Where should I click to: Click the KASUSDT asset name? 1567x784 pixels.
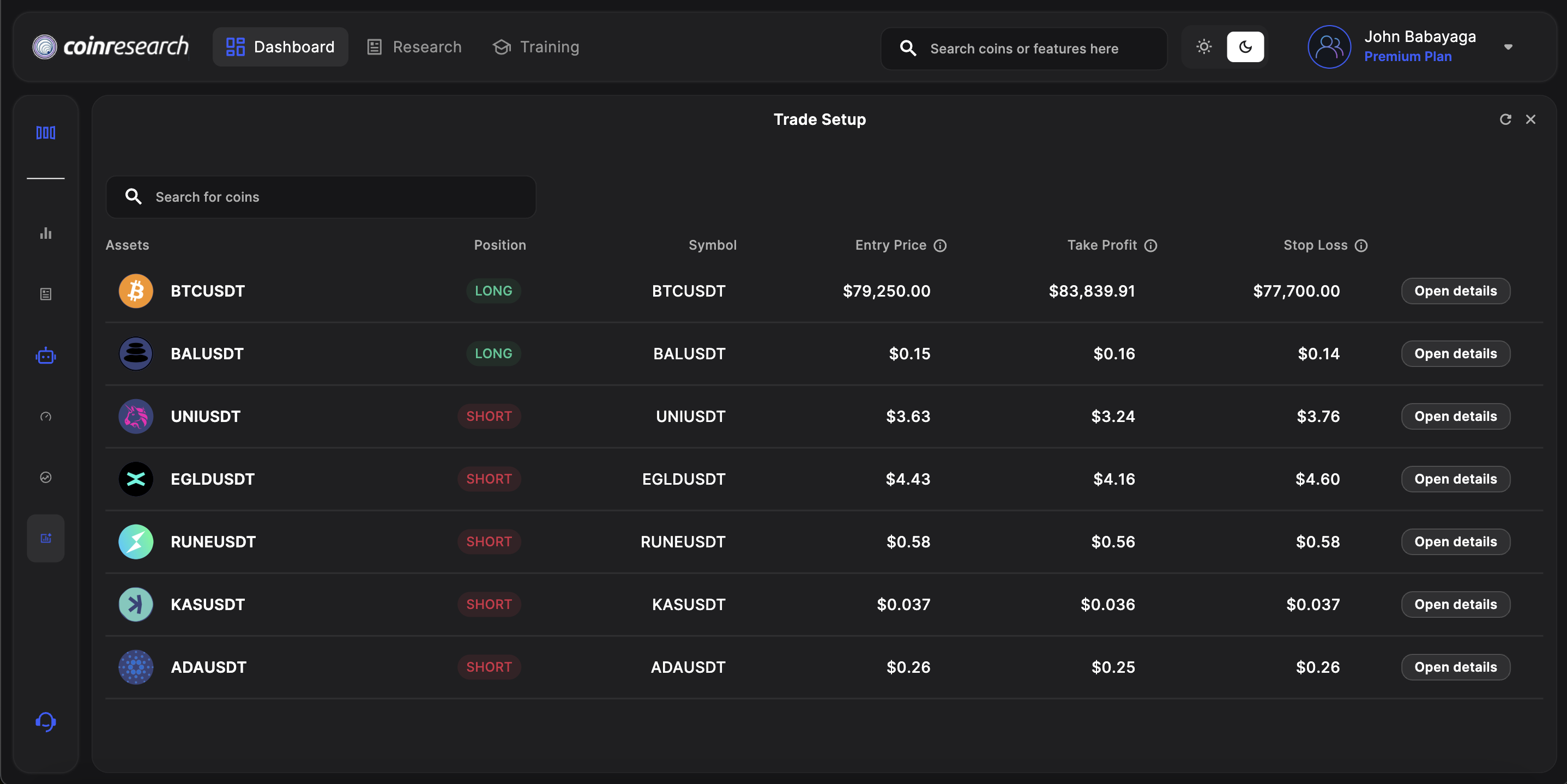(207, 604)
